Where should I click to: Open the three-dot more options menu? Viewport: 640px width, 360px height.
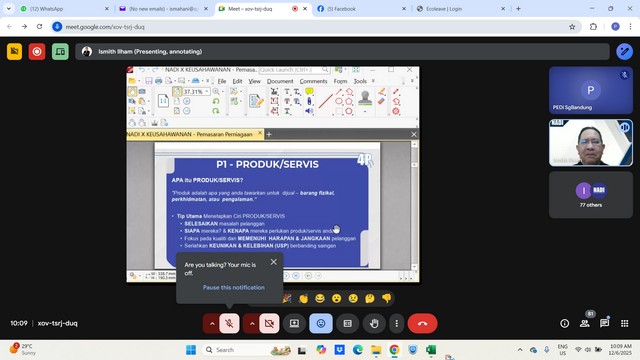396,323
